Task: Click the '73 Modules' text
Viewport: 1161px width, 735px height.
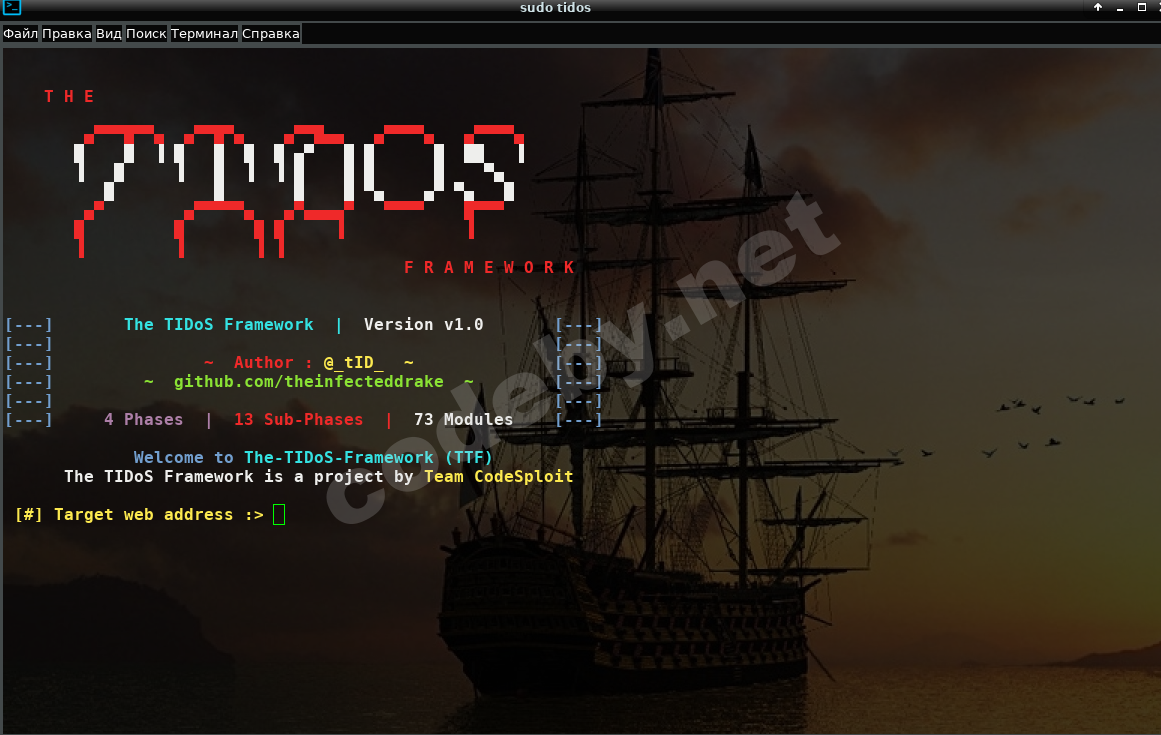Action: [464, 420]
